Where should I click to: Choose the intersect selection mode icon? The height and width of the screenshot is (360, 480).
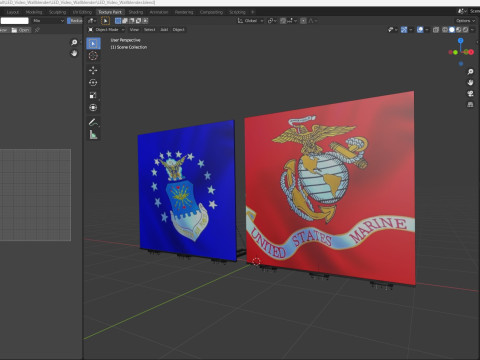coord(145,21)
